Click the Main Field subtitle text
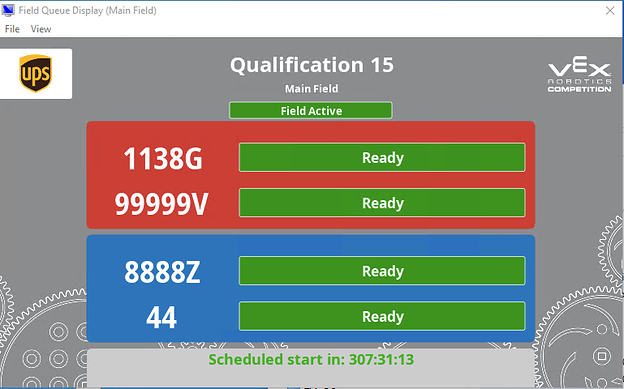Viewport: 624px width, 389px height. click(312, 89)
